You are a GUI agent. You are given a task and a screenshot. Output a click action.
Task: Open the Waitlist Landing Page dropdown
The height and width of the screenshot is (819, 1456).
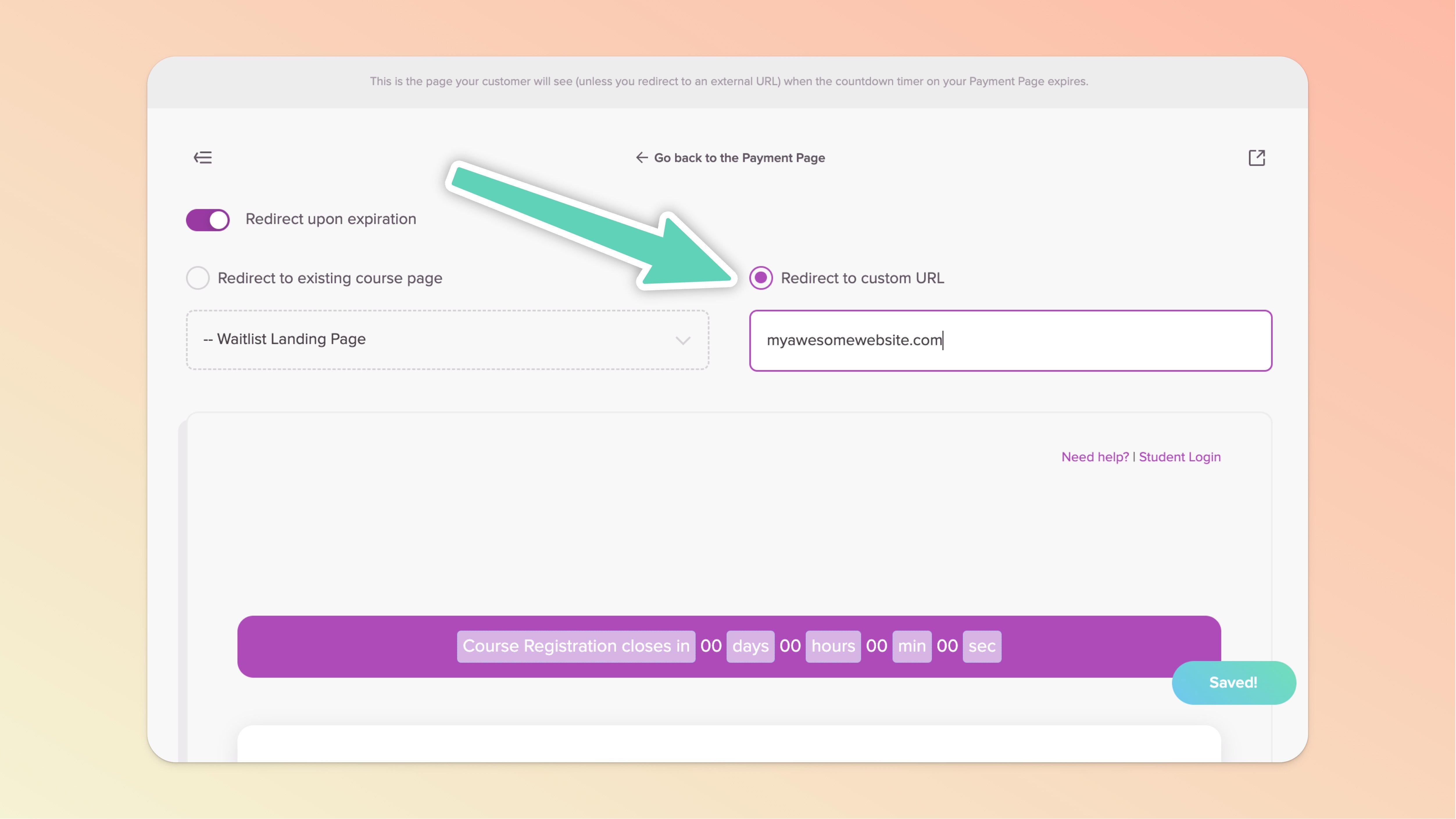tap(446, 340)
